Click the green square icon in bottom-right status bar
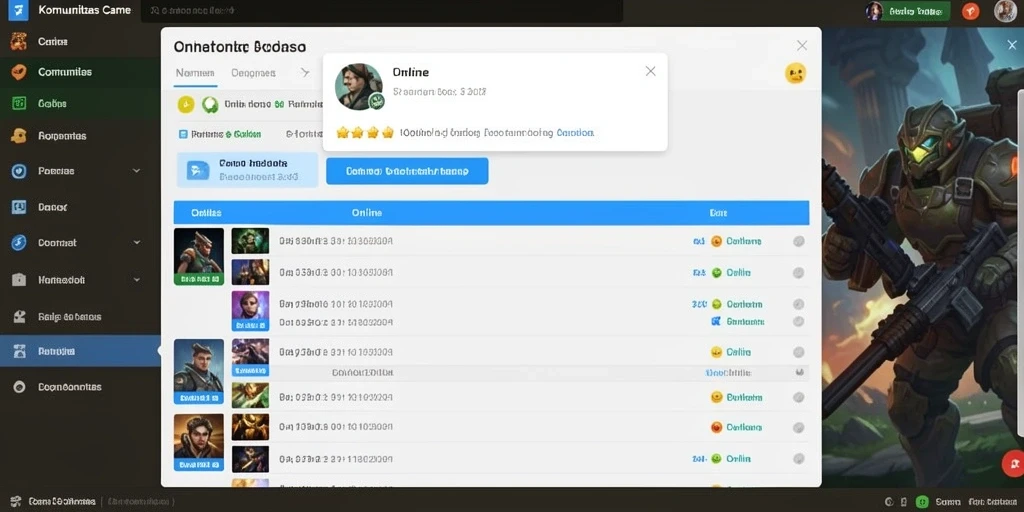The width and height of the screenshot is (1024, 512). tap(921, 502)
